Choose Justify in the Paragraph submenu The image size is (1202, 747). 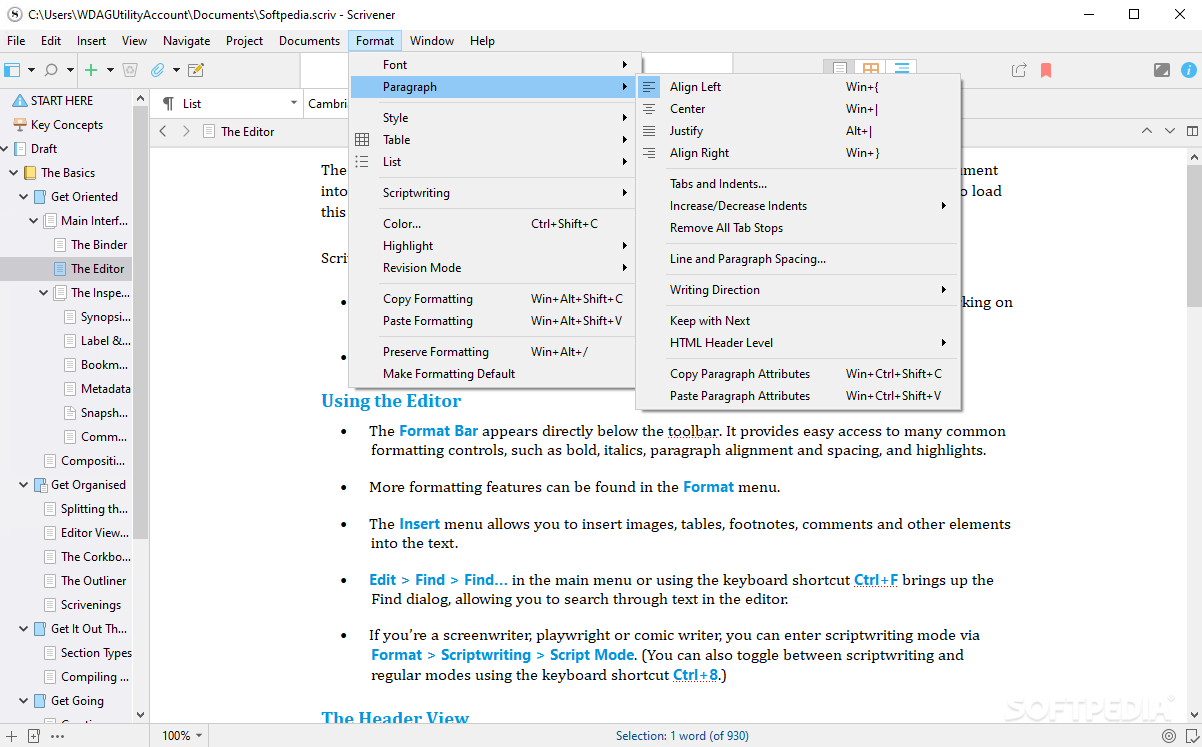tap(798, 131)
